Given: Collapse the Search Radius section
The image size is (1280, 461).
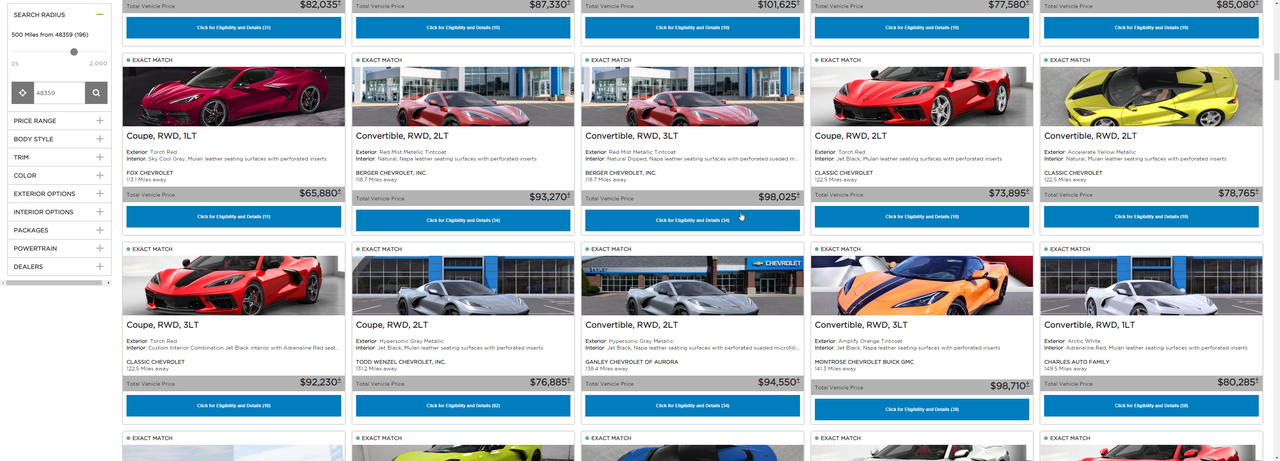Looking at the screenshot, I should pyautogui.click(x=100, y=15).
